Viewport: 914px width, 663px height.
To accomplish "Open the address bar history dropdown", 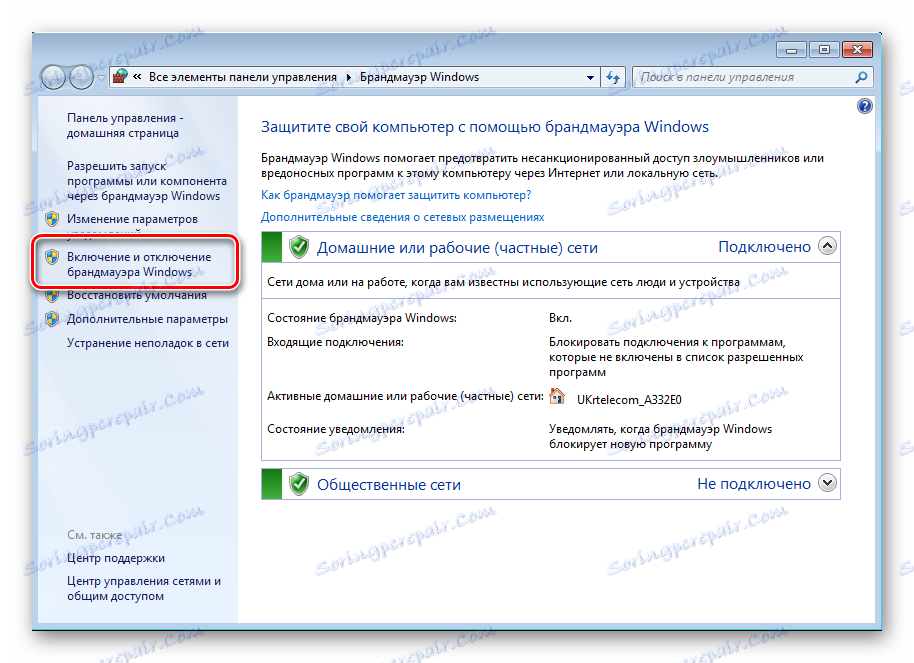I will coord(590,77).
